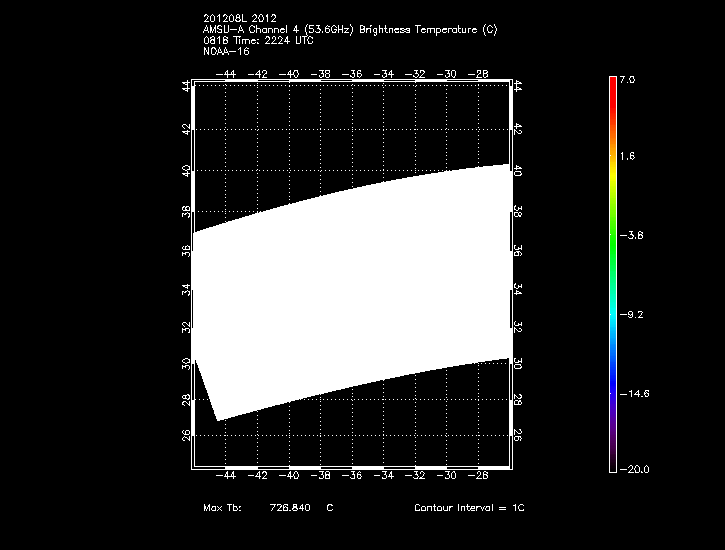Image resolution: width=725 pixels, height=550 pixels.
Task: Click the AMSU-A Channel 4 title text
Action: (349, 30)
